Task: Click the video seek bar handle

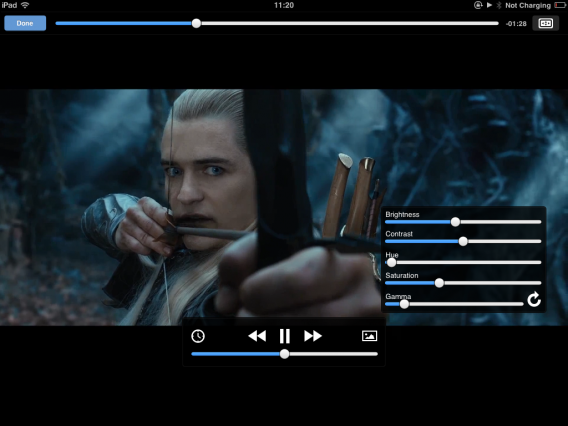Action: coord(196,23)
